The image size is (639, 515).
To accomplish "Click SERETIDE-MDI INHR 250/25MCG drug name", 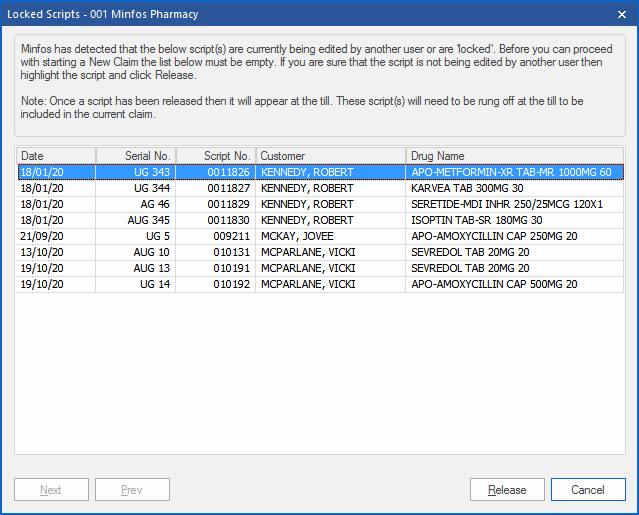I will click(x=507, y=204).
